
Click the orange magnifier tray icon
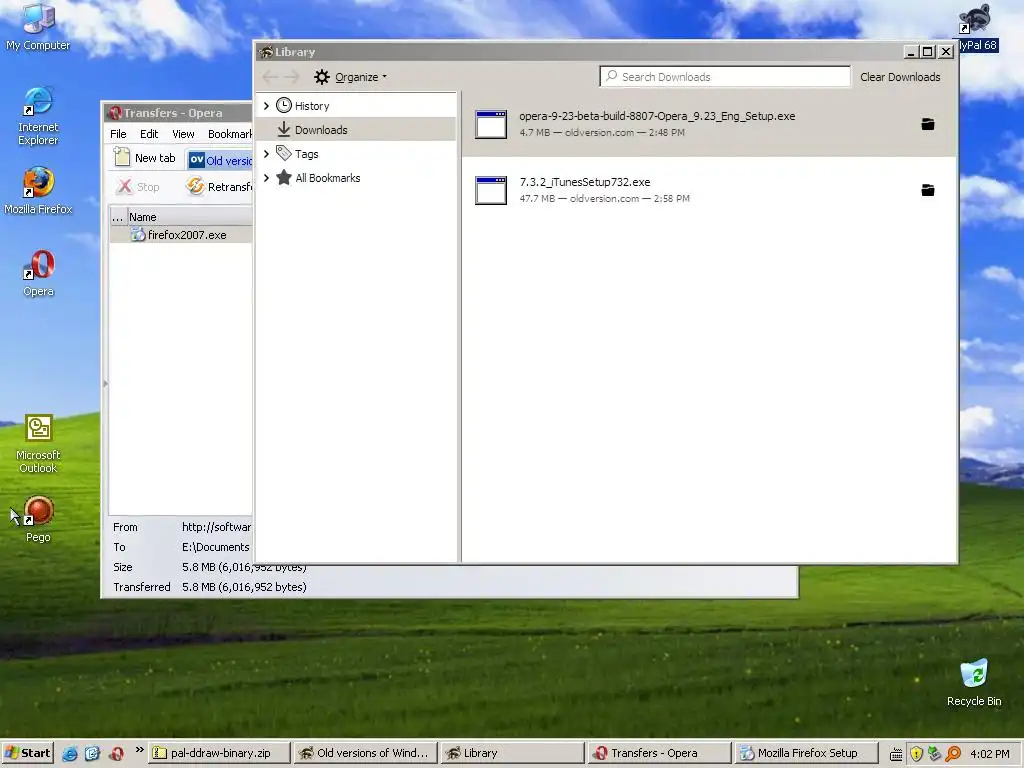(x=953, y=754)
